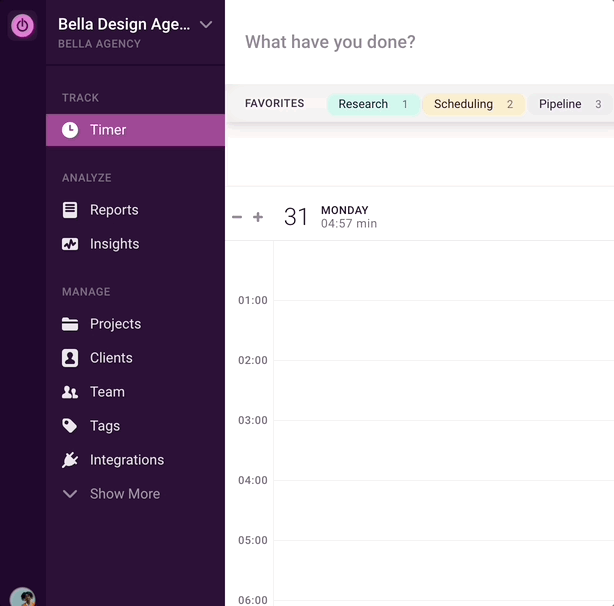Viewport: 614px width, 606px height.
Task: Open the user profile avatar
Action: click(x=22, y=597)
